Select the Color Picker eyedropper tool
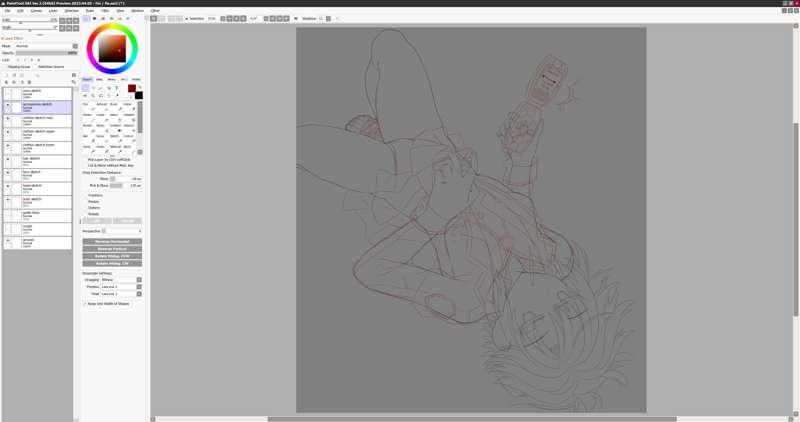The width and height of the screenshot is (800, 422). coord(116,95)
